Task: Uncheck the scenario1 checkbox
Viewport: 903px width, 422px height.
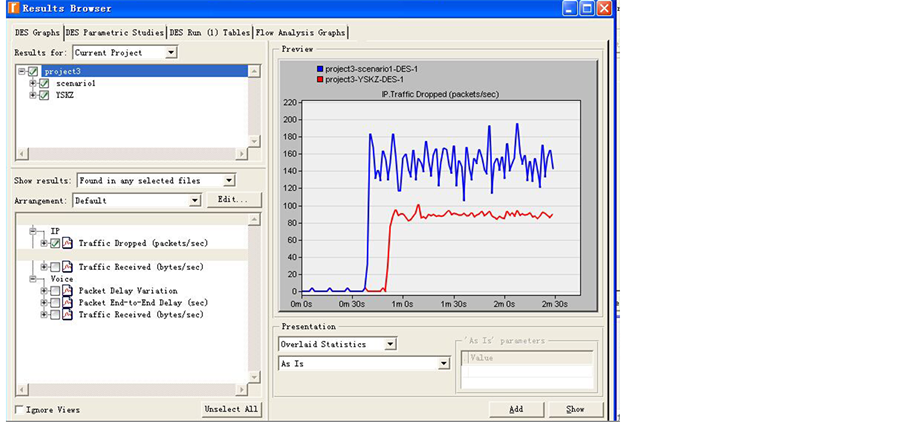Action: coord(44,84)
